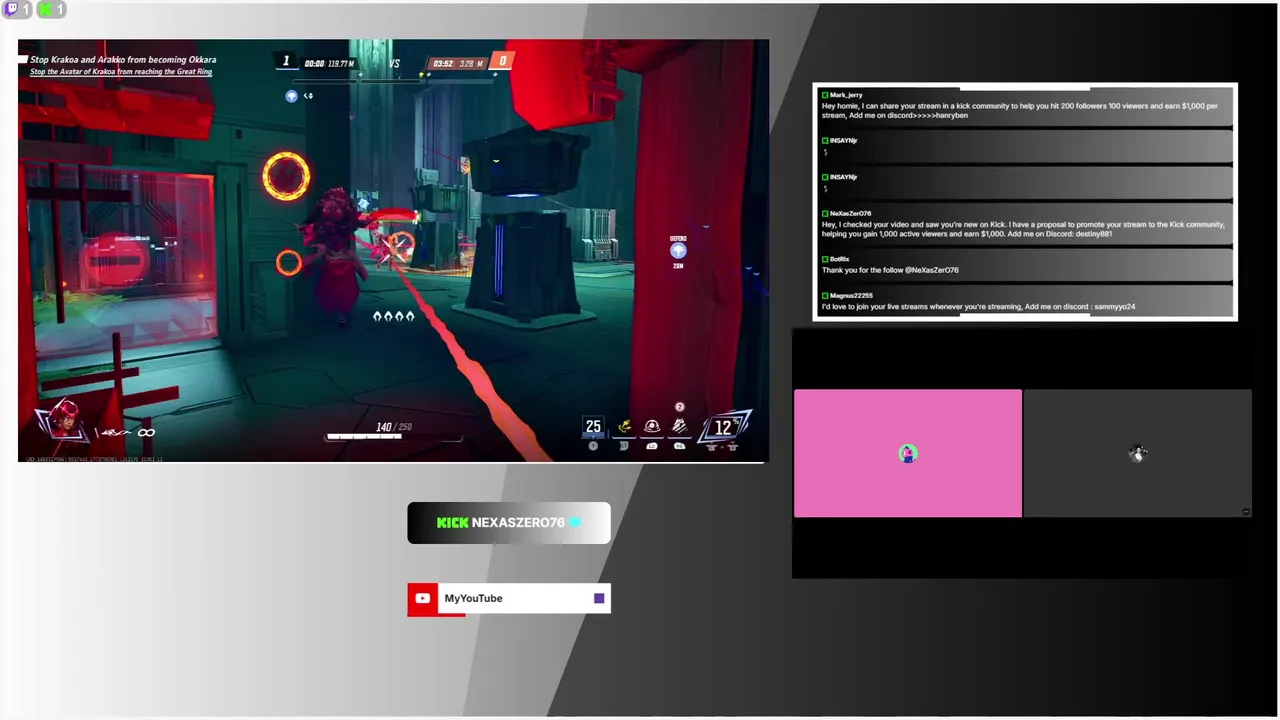Viewport: 1280px width, 720px height.
Task: Click the NEXASZERO76 channel name banner
Action: pyautogui.click(x=509, y=523)
